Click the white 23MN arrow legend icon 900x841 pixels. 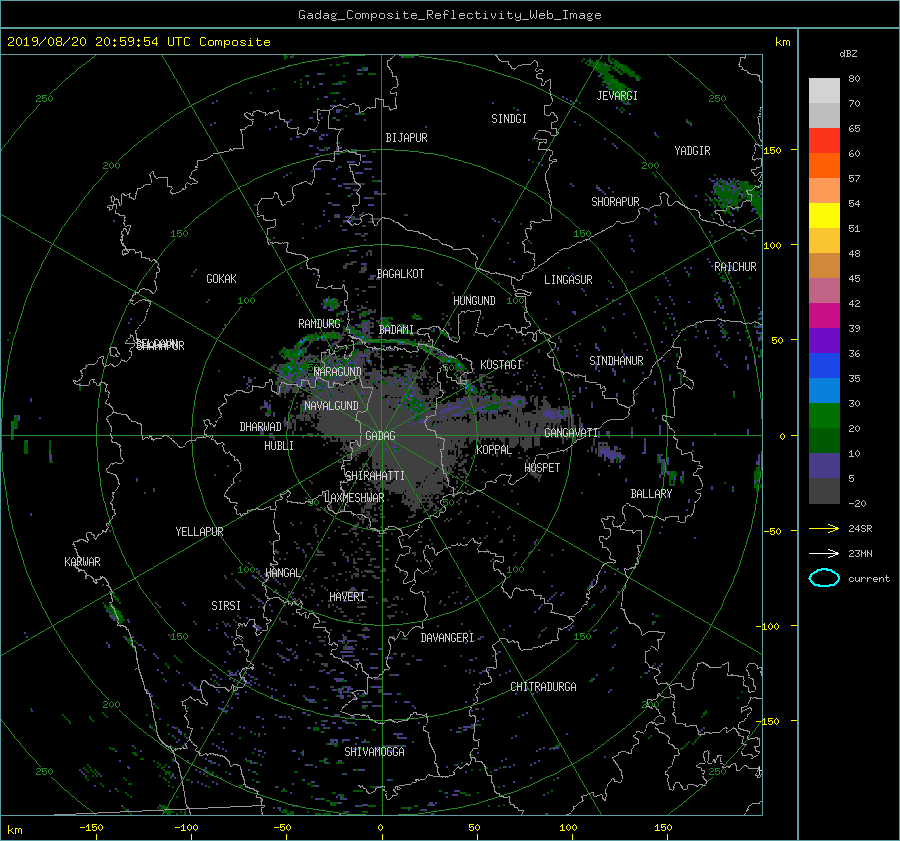(x=824, y=553)
